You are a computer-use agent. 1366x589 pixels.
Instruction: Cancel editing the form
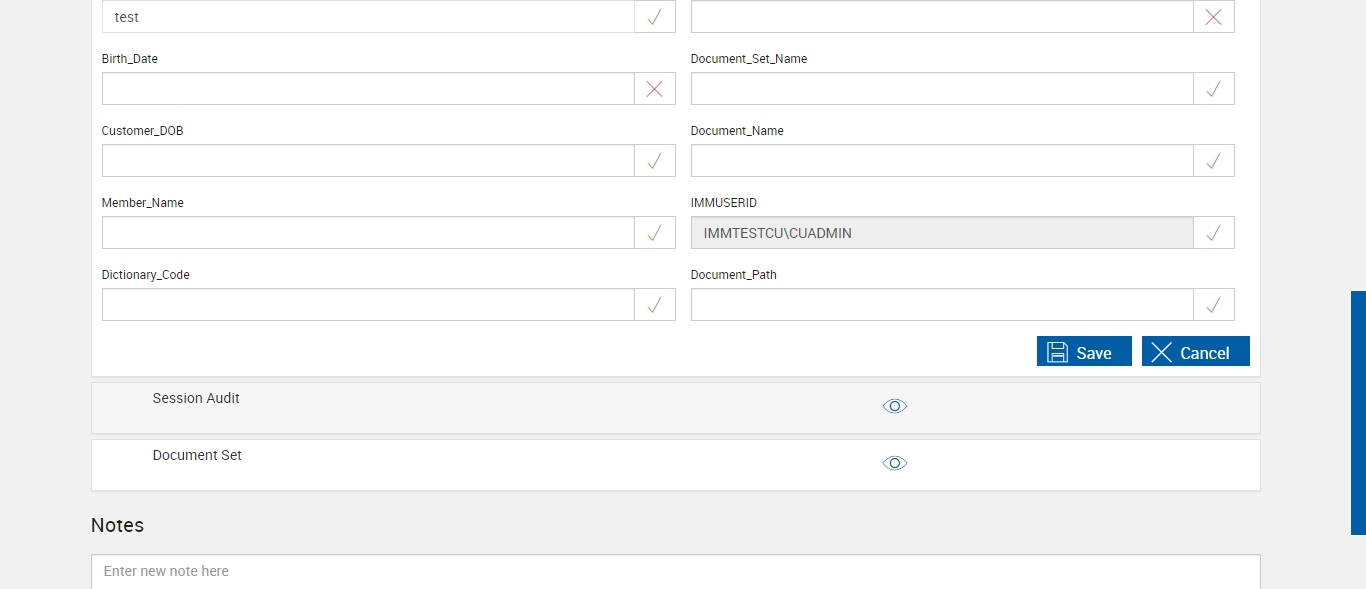pyautogui.click(x=1195, y=352)
